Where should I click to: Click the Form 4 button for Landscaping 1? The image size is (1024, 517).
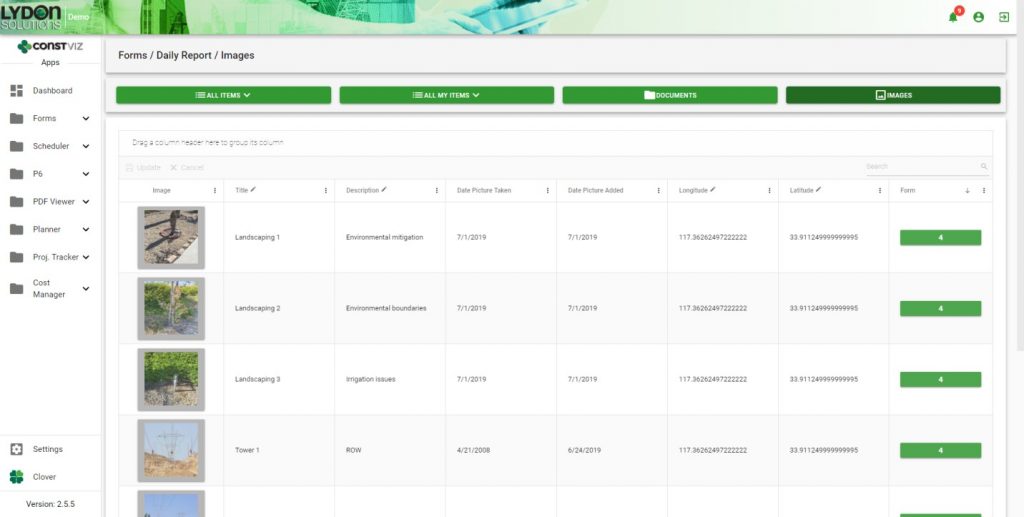(x=940, y=237)
